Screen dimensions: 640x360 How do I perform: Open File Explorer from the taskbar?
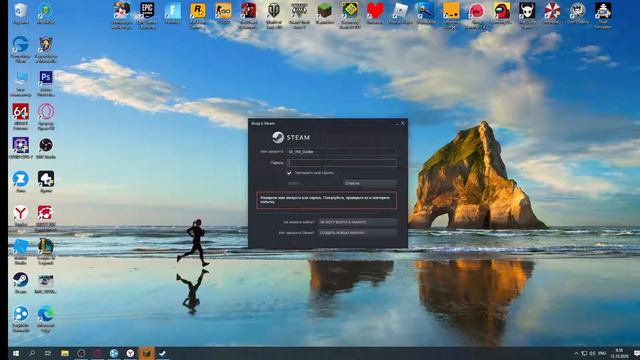64,353
